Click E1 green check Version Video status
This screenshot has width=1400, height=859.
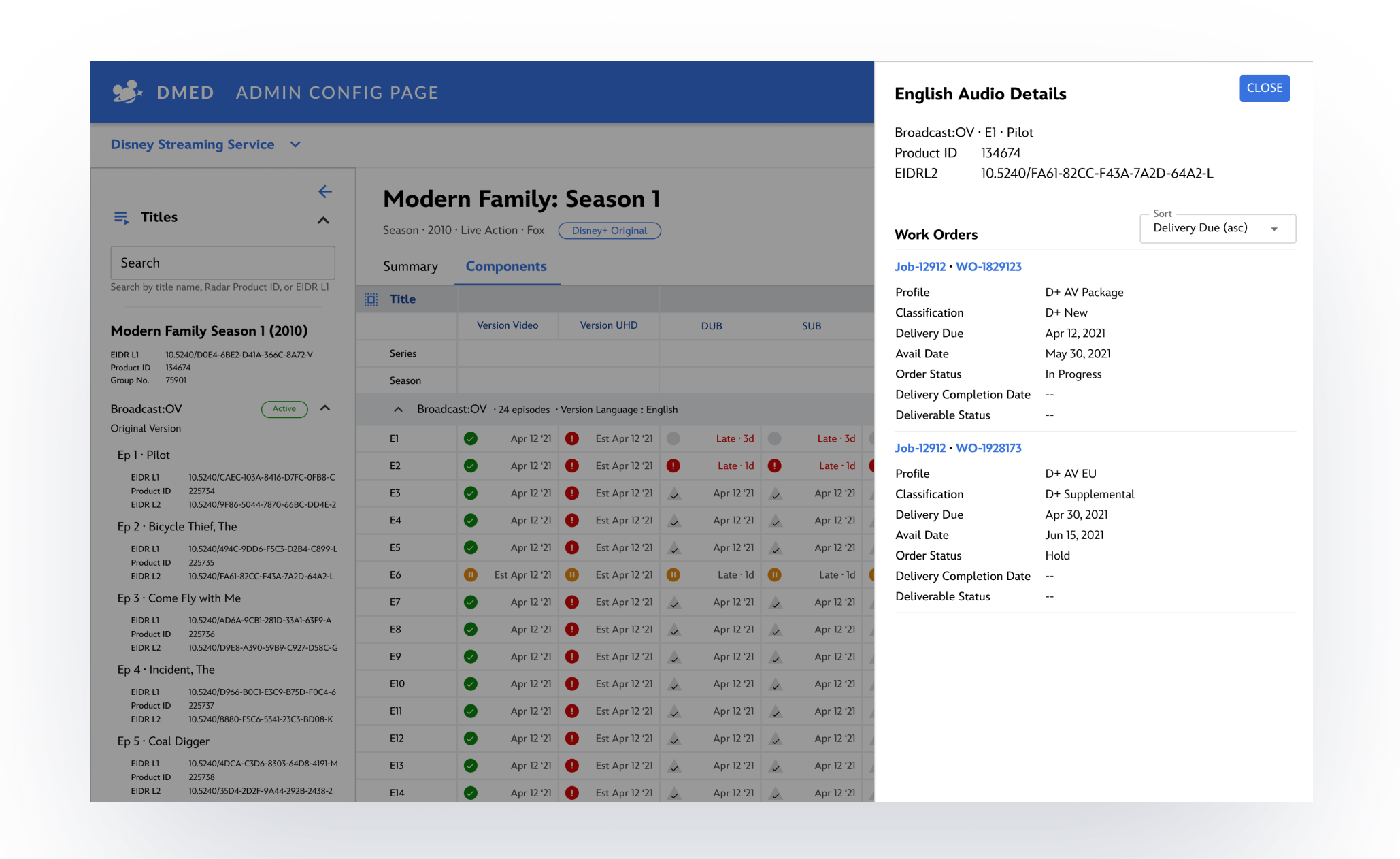tap(470, 439)
